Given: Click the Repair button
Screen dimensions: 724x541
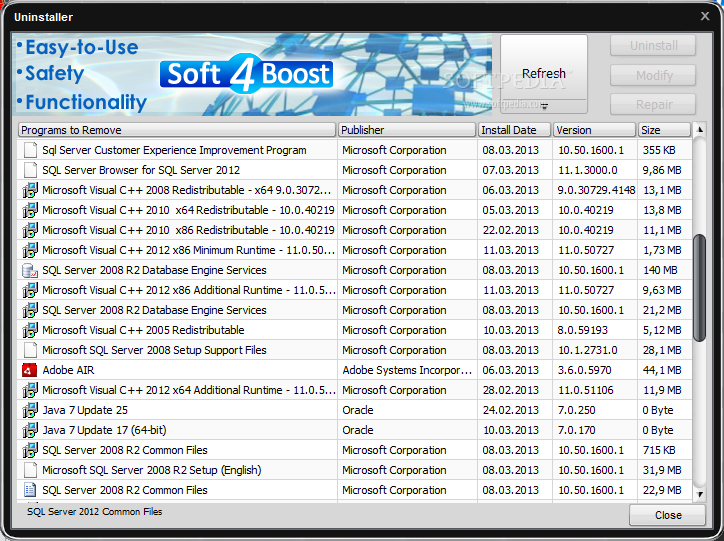Looking at the screenshot, I should (x=653, y=104).
